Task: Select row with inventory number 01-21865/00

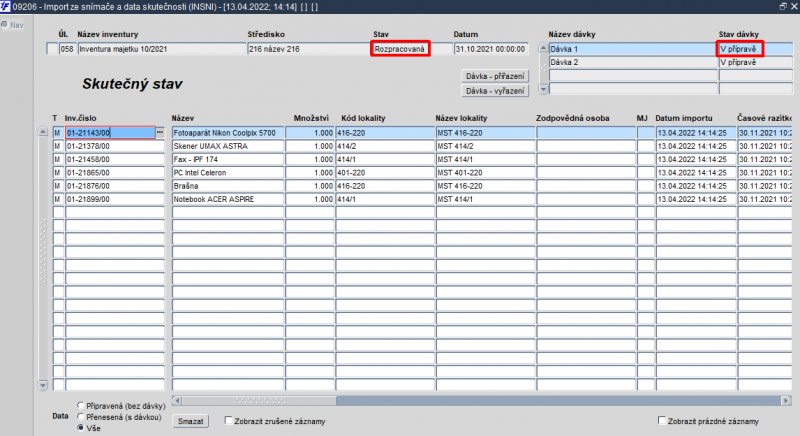Action: click(115, 172)
